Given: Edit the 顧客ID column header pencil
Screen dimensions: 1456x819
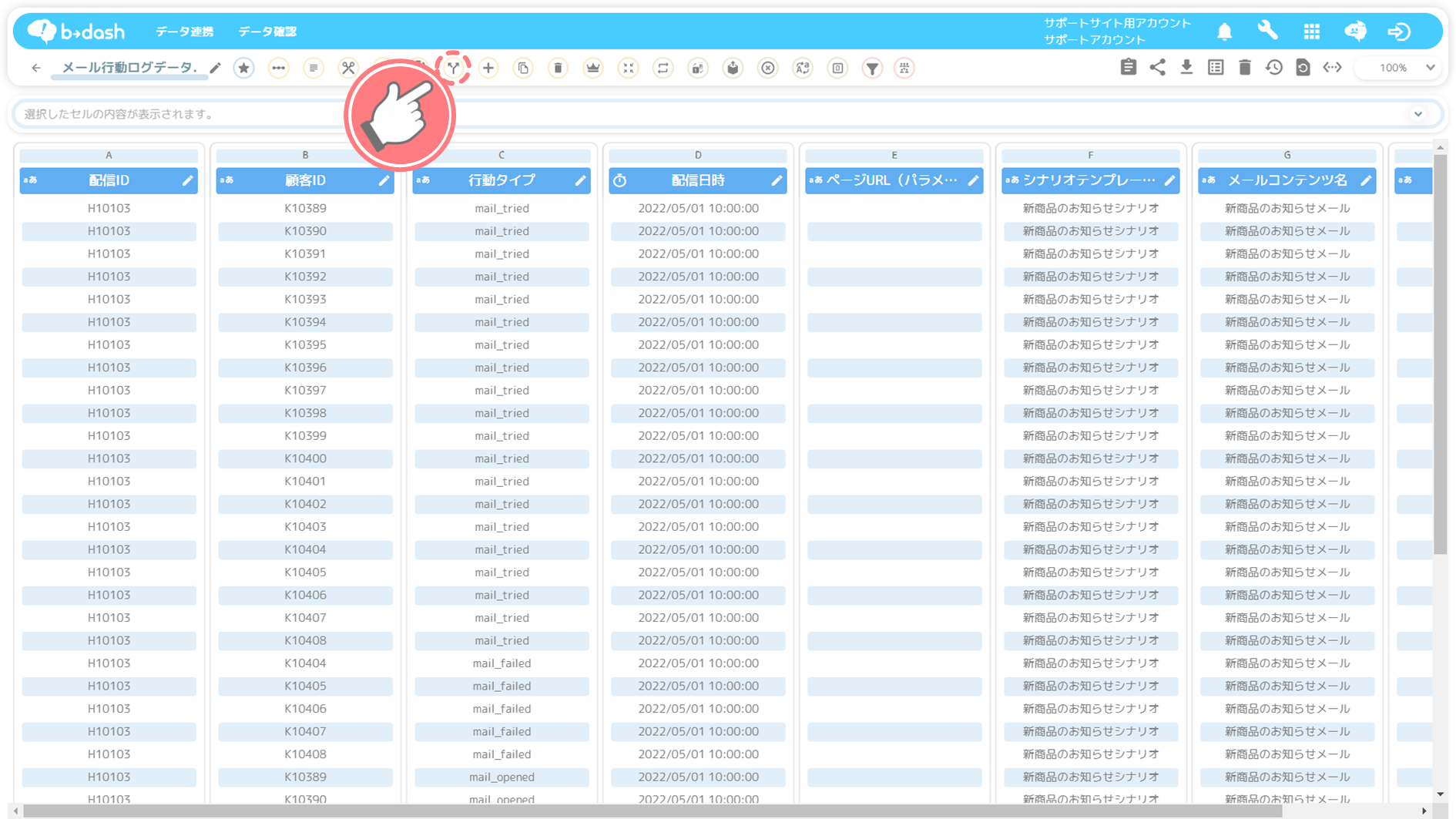Looking at the screenshot, I should [x=384, y=180].
